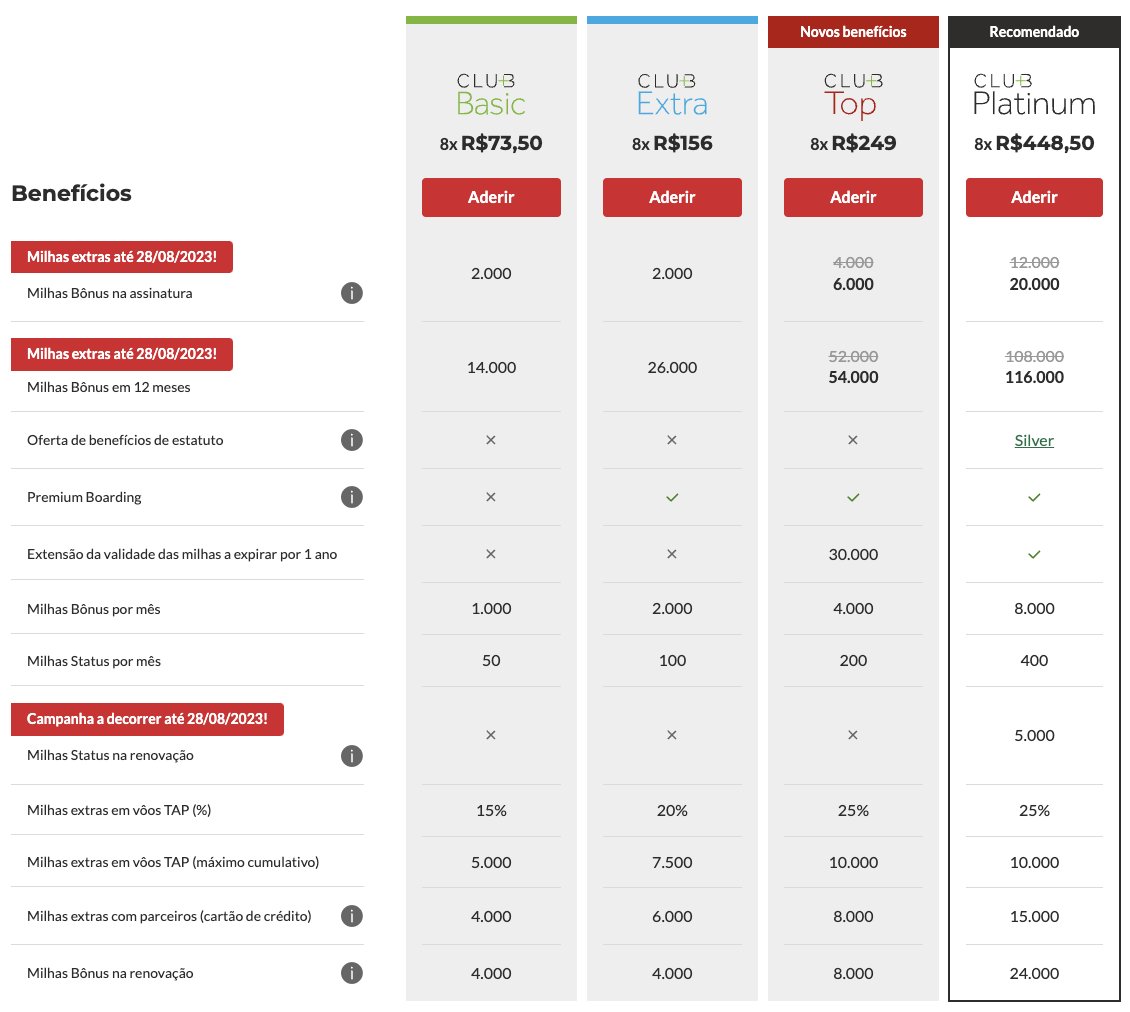Click the 116.000 value in Platinum column

[1034, 377]
